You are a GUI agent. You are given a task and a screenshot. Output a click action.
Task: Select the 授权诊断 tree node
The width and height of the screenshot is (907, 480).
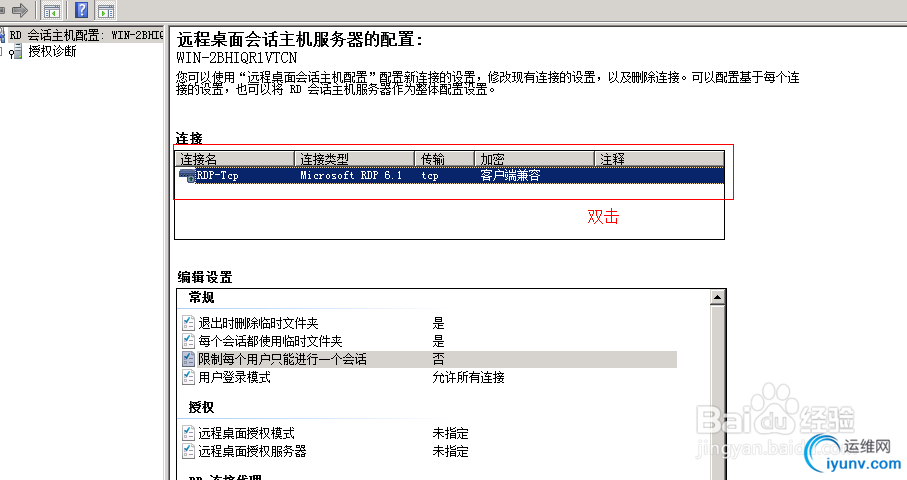click(x=52, y=51)
